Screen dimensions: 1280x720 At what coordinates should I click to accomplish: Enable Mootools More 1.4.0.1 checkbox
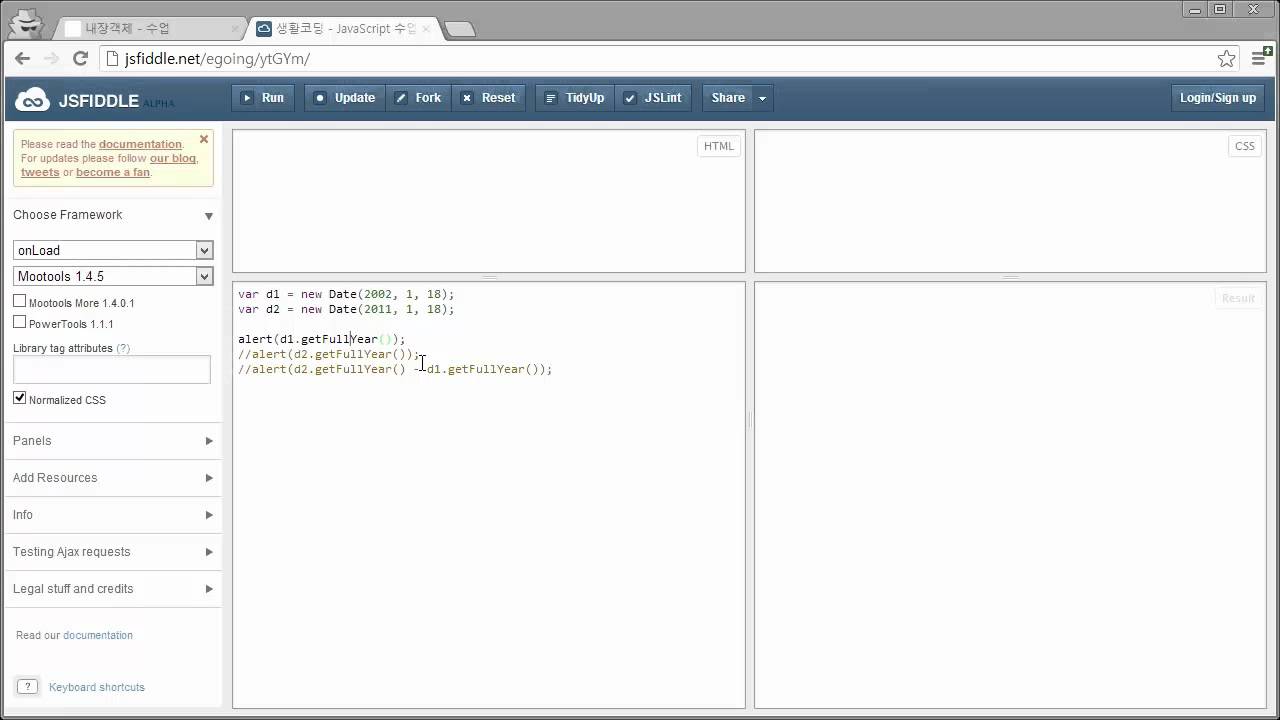click(19, 301)
